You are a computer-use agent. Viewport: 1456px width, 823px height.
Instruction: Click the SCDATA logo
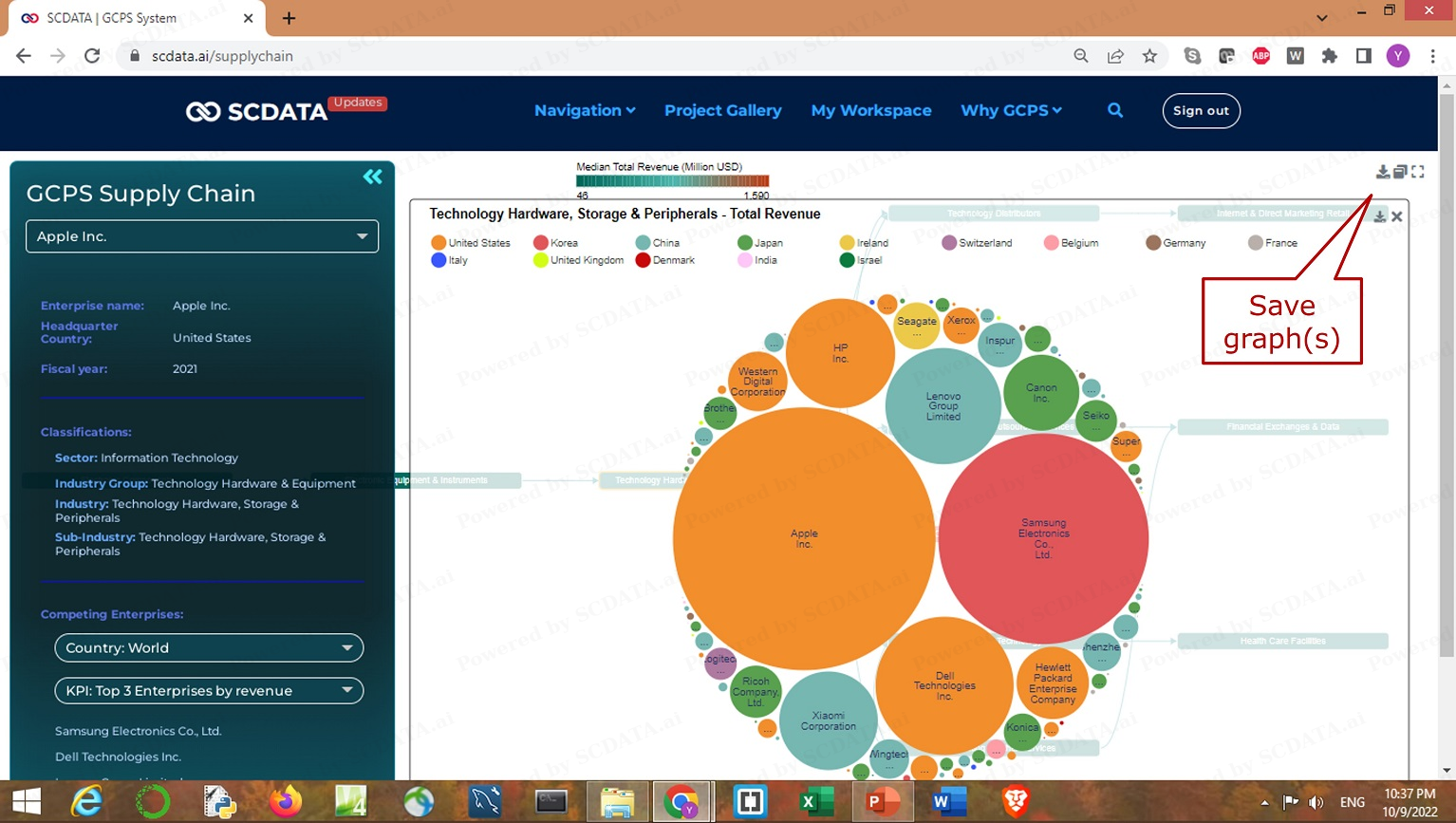coord(257,111)
